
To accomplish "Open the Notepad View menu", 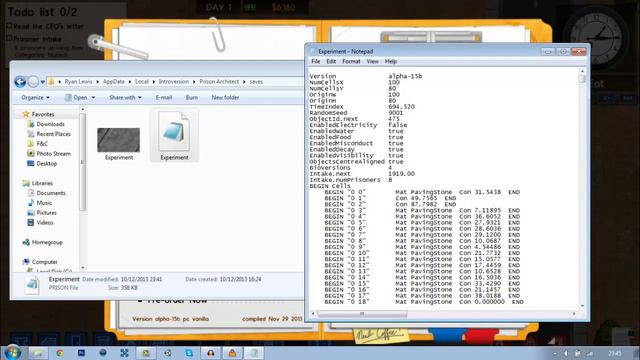I will (x=372, y=61).
